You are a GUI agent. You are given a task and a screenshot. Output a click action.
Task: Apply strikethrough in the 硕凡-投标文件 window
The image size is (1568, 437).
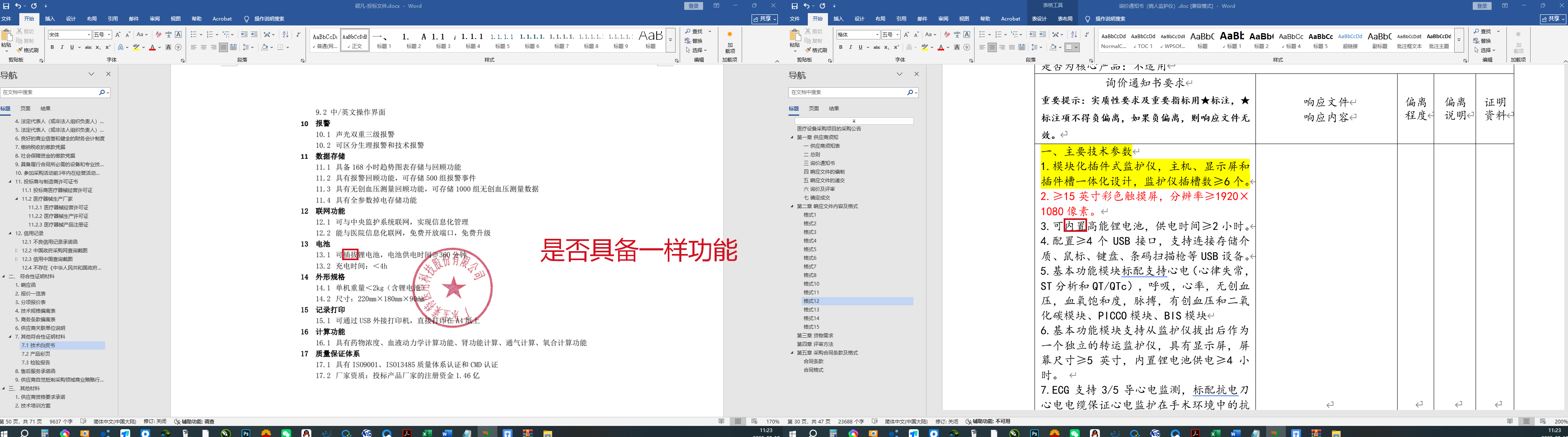(x=88, y=48)
